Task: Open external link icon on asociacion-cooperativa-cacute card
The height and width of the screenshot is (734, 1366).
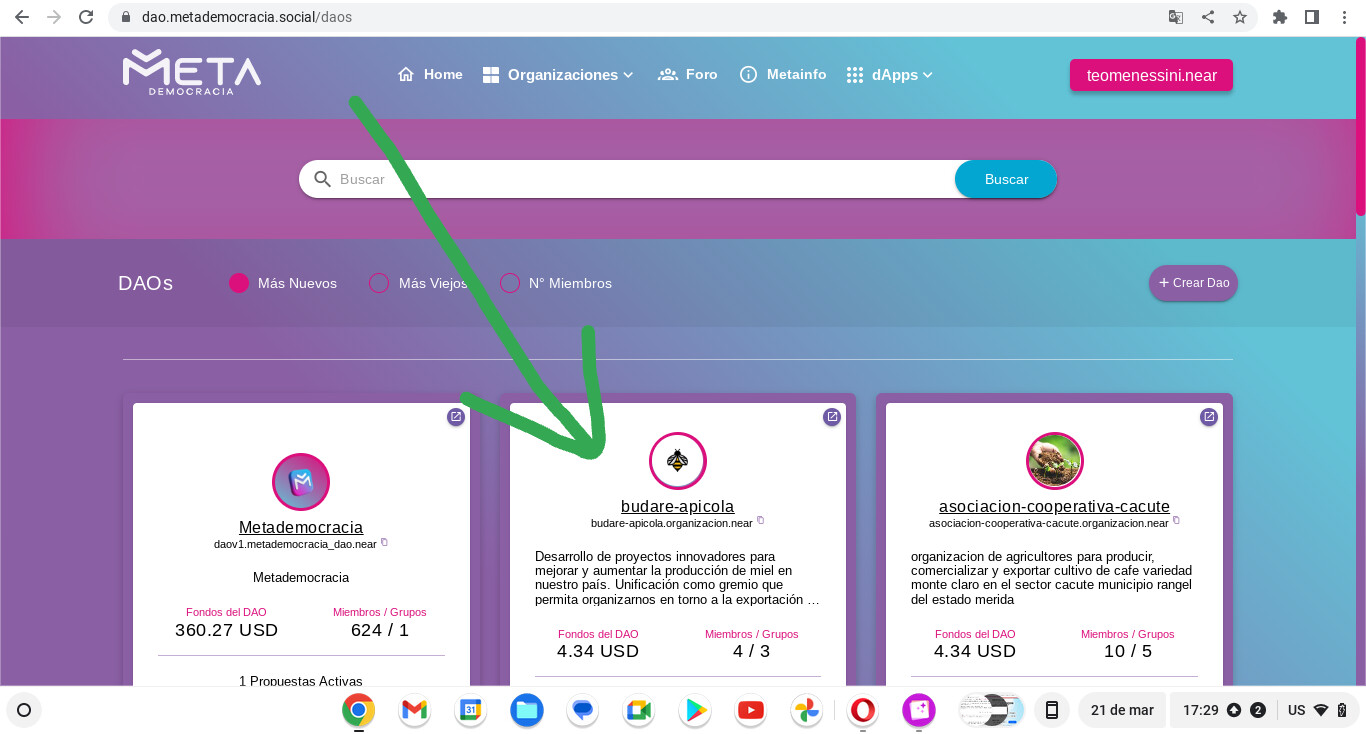Action: (1209, 417)
